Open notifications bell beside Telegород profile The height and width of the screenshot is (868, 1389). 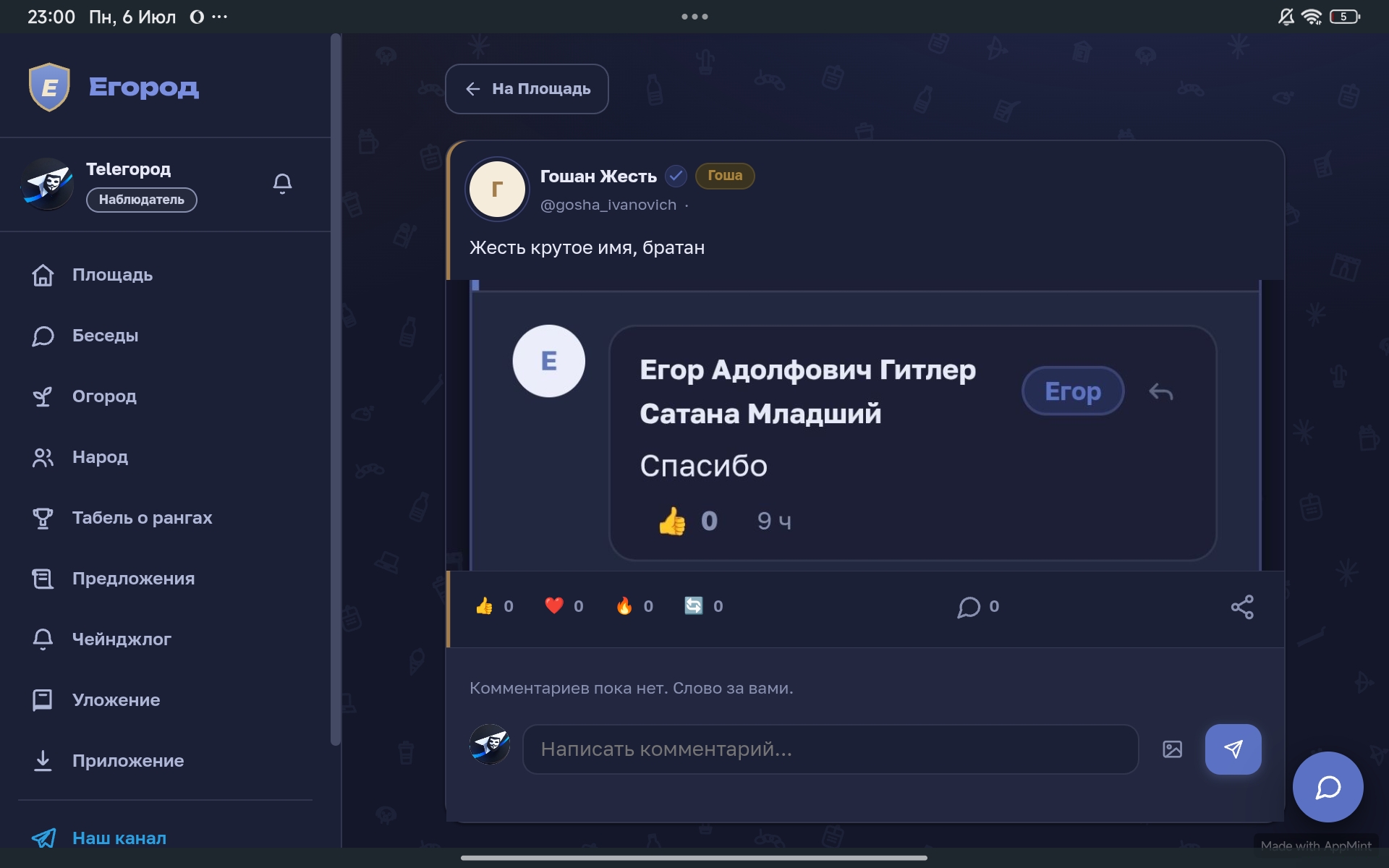282,184
